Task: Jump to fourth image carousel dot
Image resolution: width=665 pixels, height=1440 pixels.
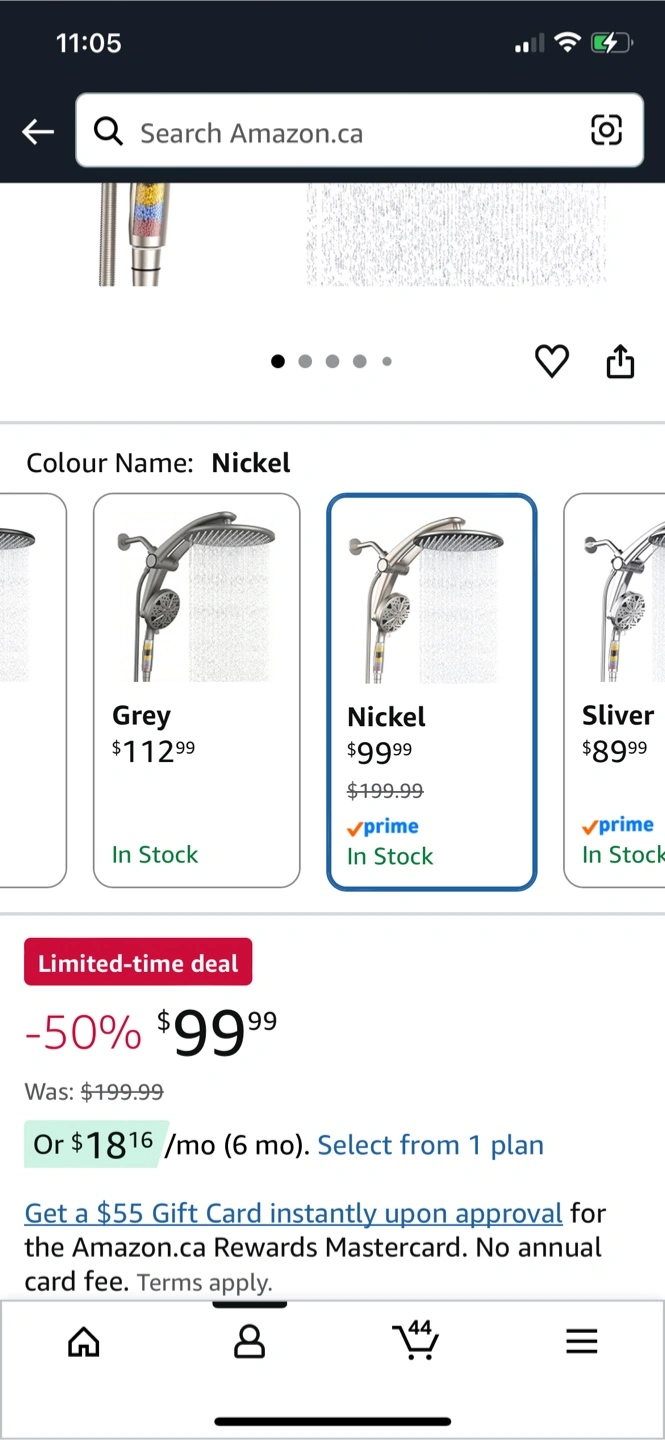Action: point(359,361)
